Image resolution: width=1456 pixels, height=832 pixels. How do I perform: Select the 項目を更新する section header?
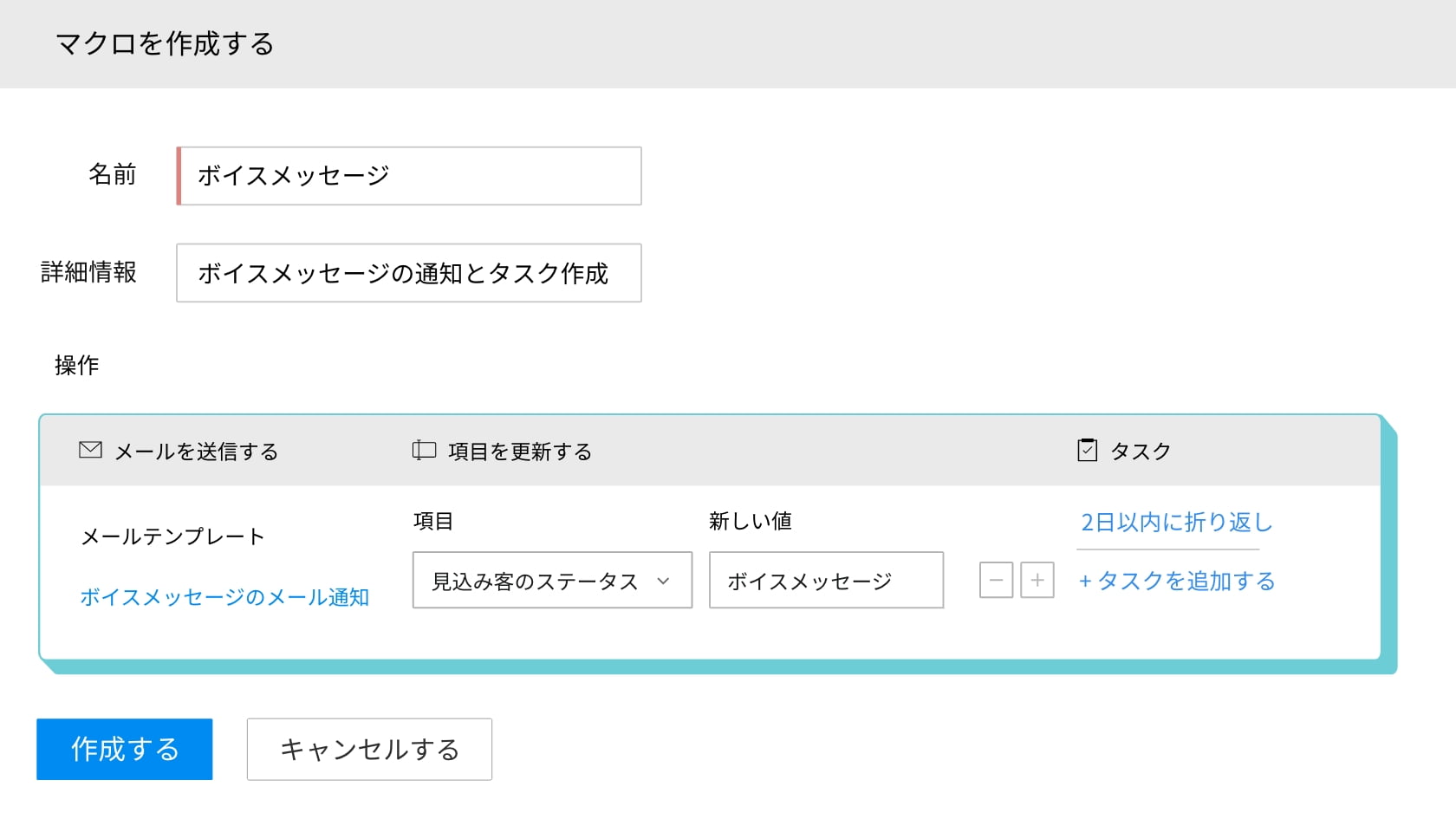519,452
